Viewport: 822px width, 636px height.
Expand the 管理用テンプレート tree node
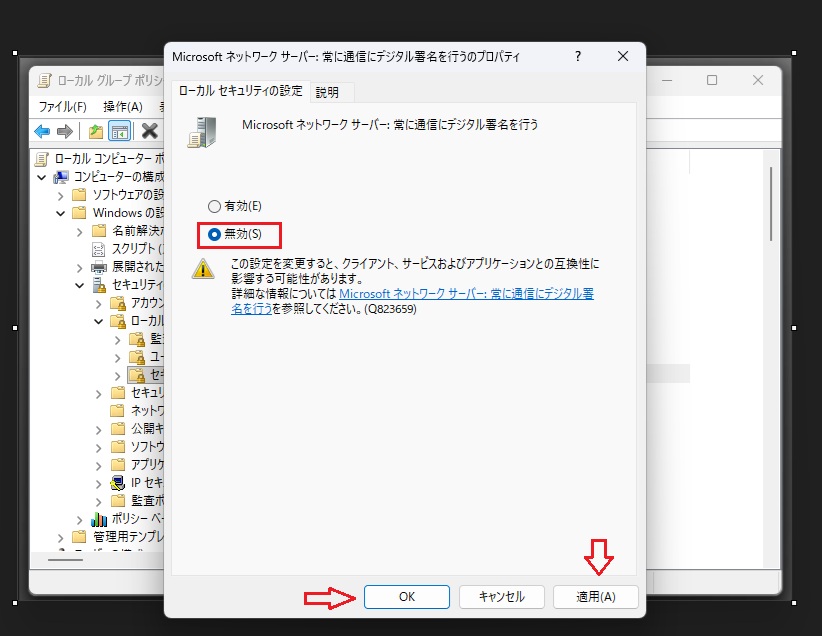click(61, 537)
